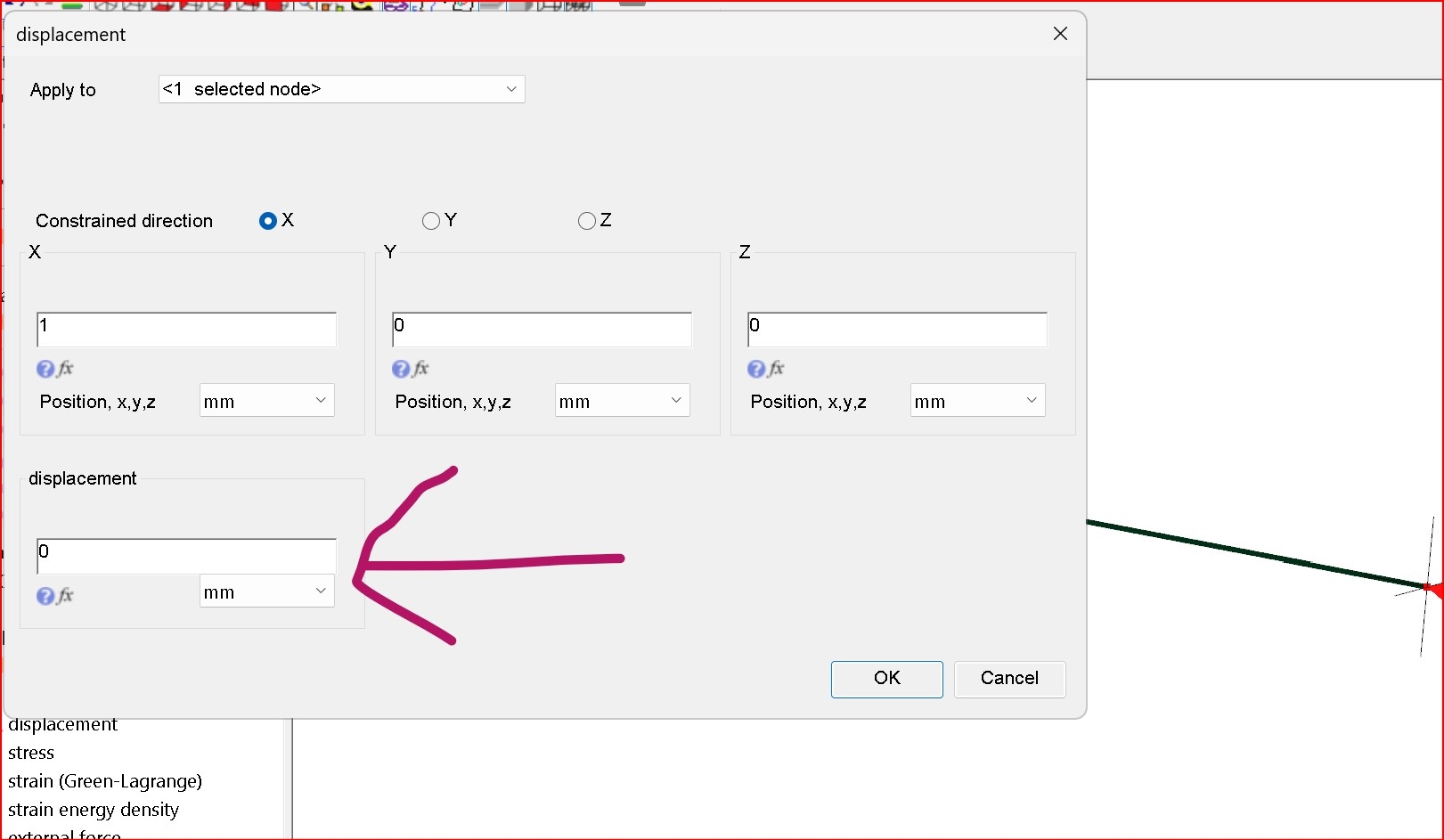Expand the Apply to selected node dropdown

coord(341,89)
